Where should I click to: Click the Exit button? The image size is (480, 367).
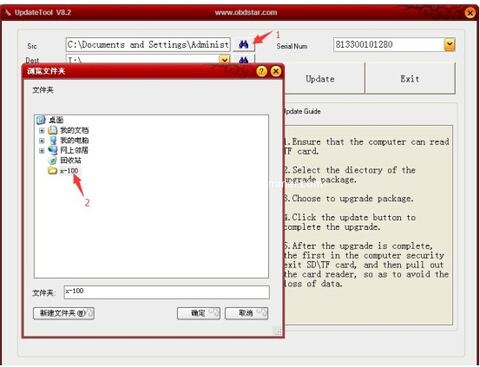click(x=410, y=79)
